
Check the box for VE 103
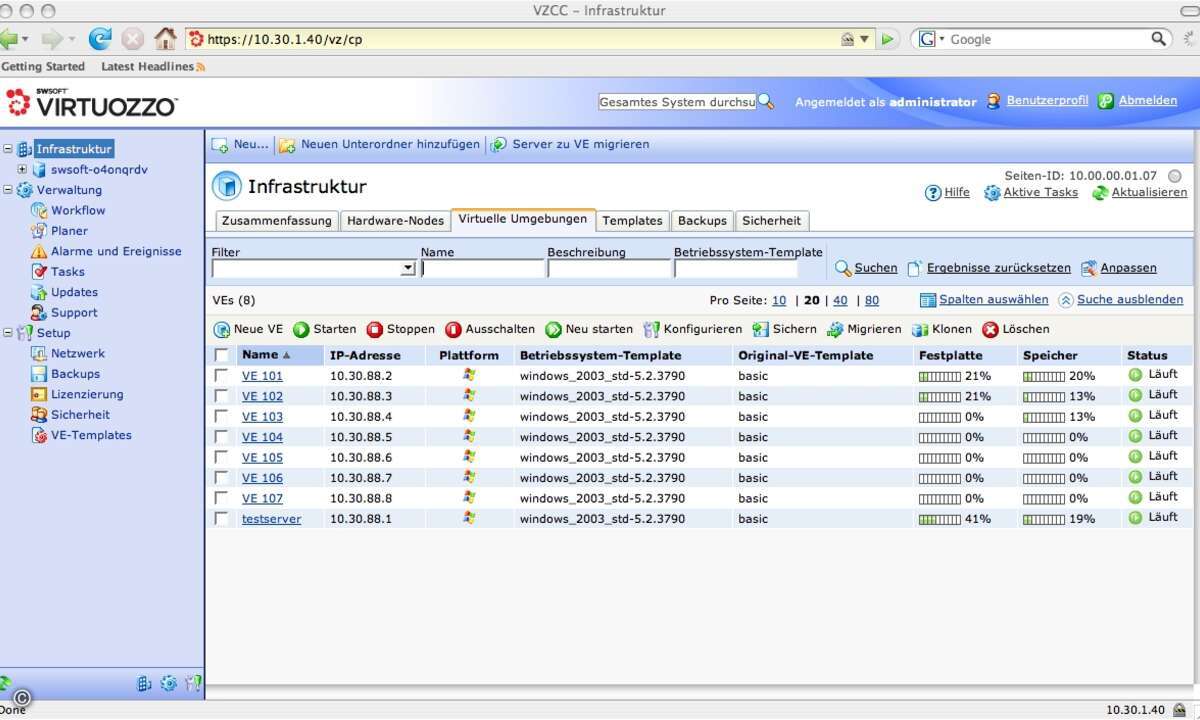pos(222,416)
